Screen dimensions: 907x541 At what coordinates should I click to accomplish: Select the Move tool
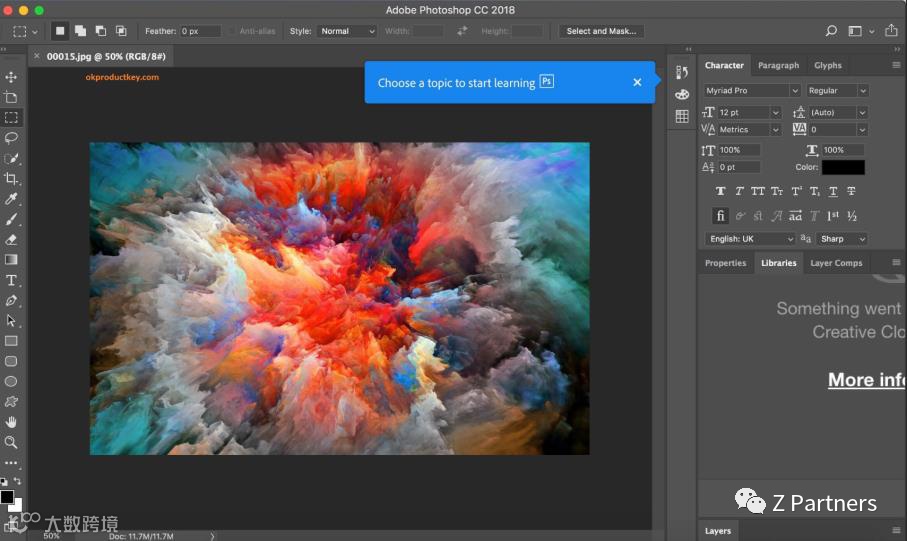[x=11, y=77]
